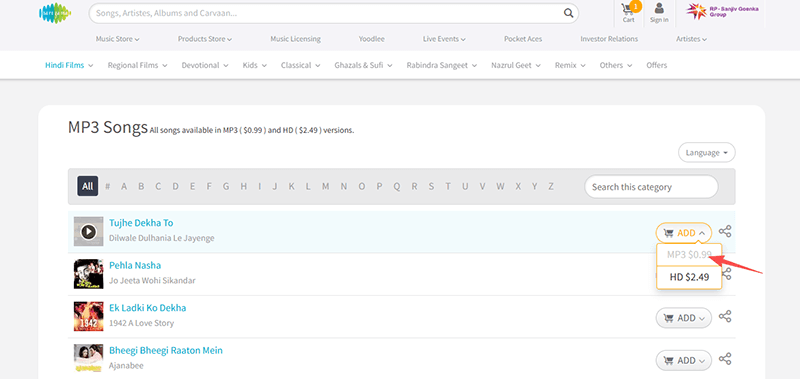Share the Bheegi Bheegi Raaton Mein song
The width and height of the screenshot is (800, 379).
click(x=725, y=359)
